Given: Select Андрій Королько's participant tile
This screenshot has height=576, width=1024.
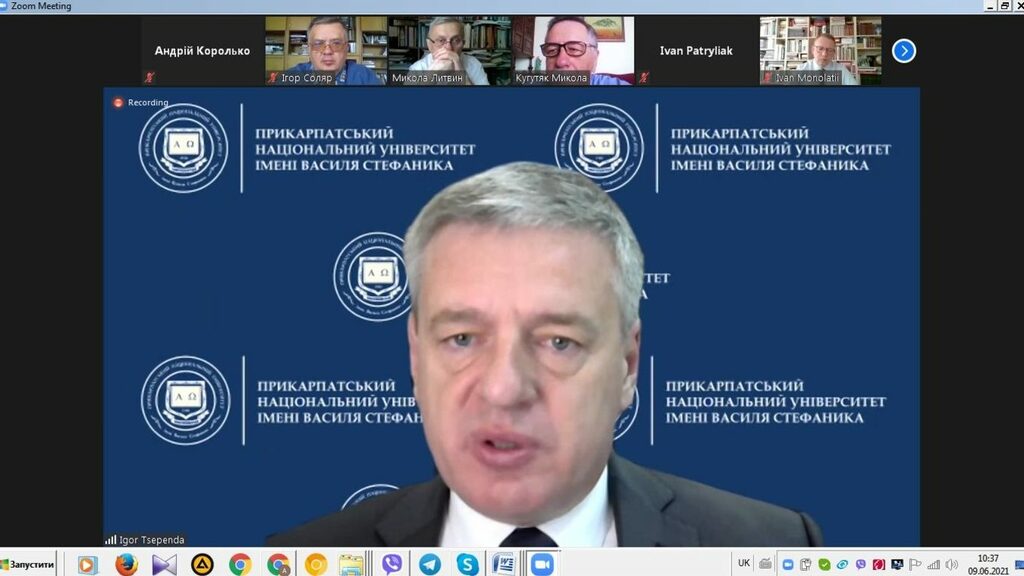Looking at the screenshot, I should (x=202, y=50).
